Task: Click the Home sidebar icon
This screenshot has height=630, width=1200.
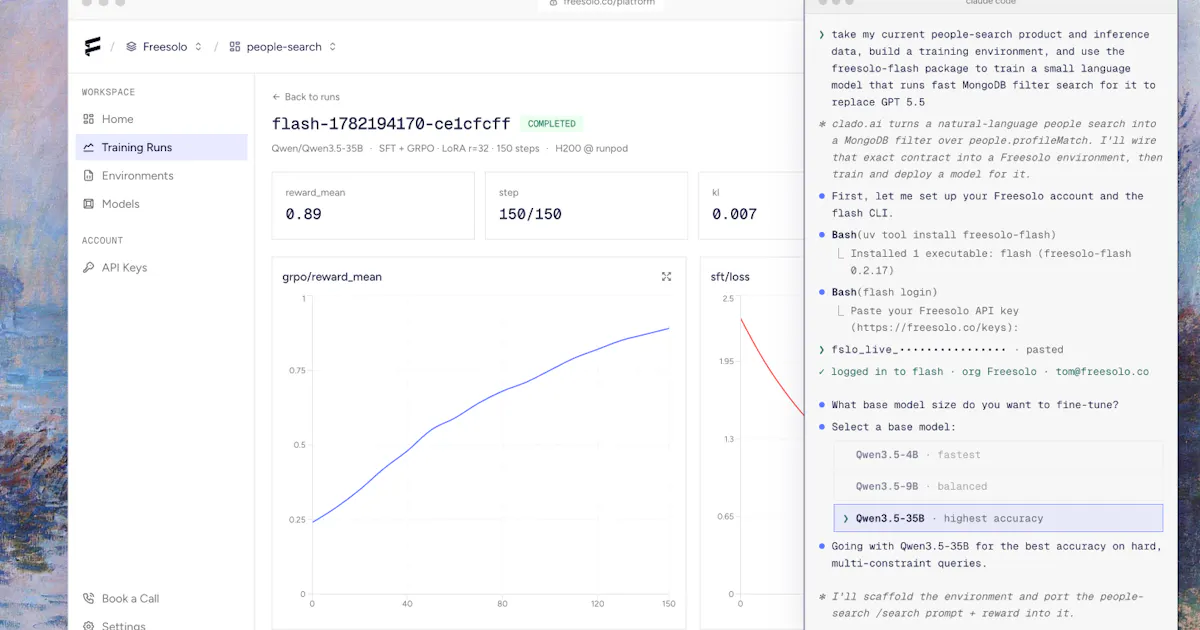Action: [x=89, y=119]
